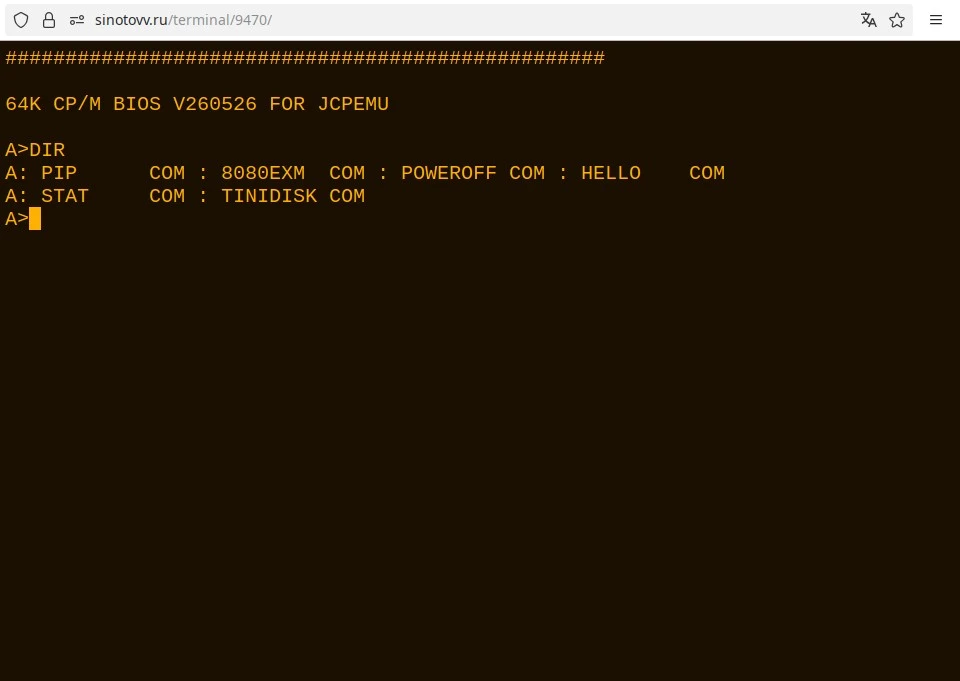Open the hamburger application menu
This screenshot has width=960, height=681.
936,20
